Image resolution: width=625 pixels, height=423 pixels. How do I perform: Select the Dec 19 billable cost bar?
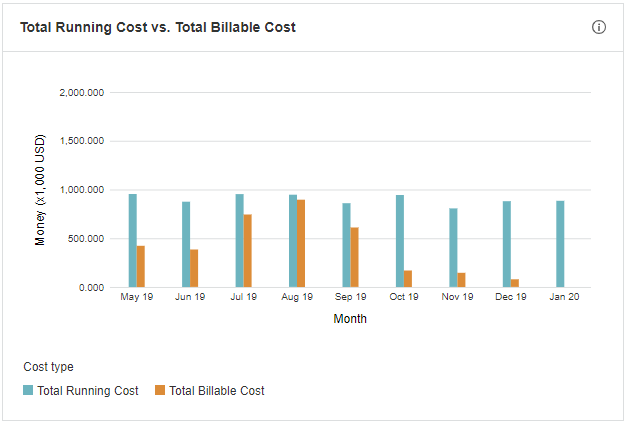point(515,283)
